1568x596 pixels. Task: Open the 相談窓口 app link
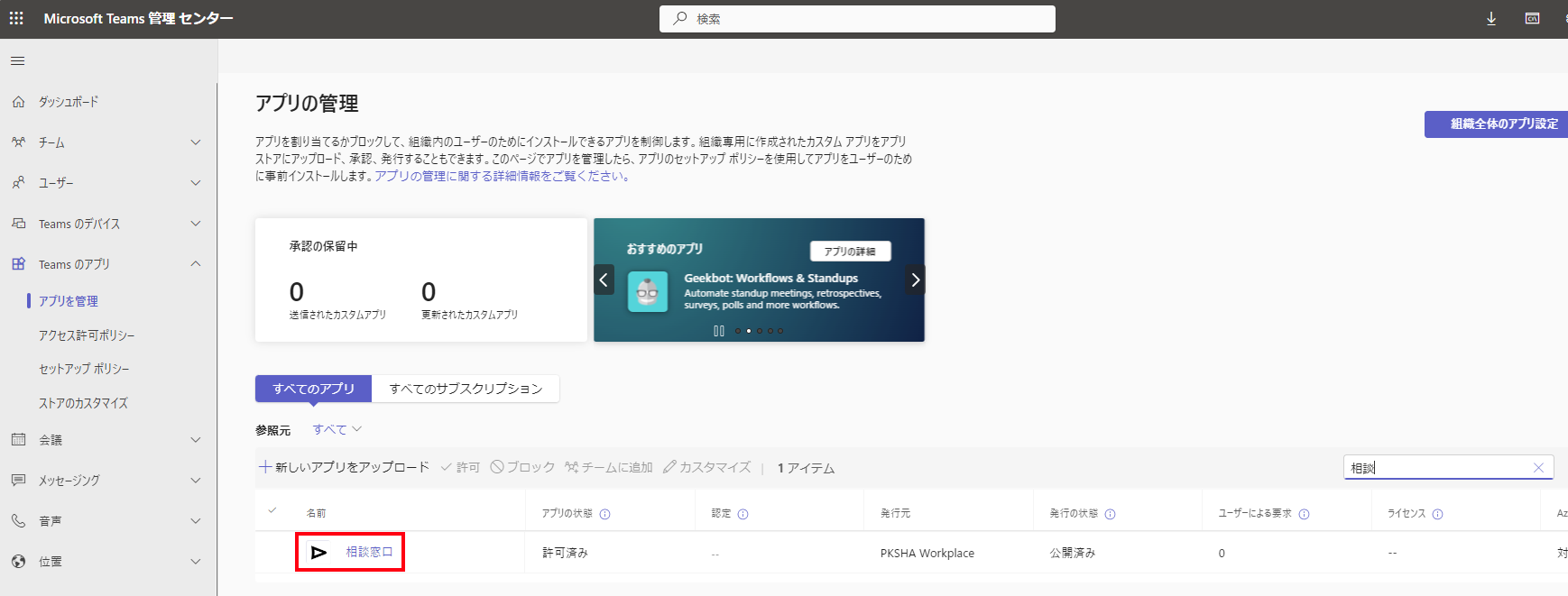370,552
